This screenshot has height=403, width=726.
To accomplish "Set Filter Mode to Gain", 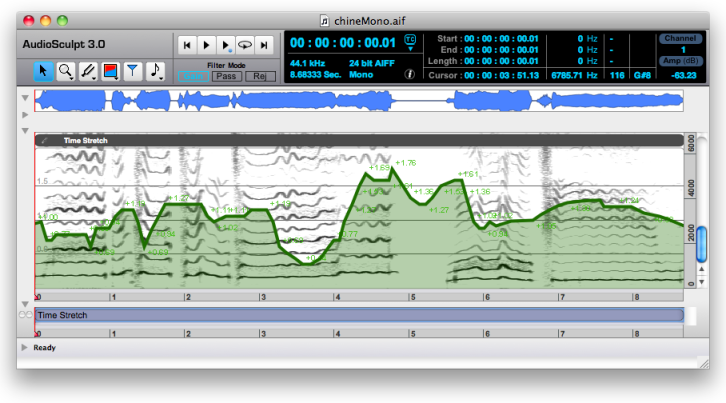I will click(194, 76).
